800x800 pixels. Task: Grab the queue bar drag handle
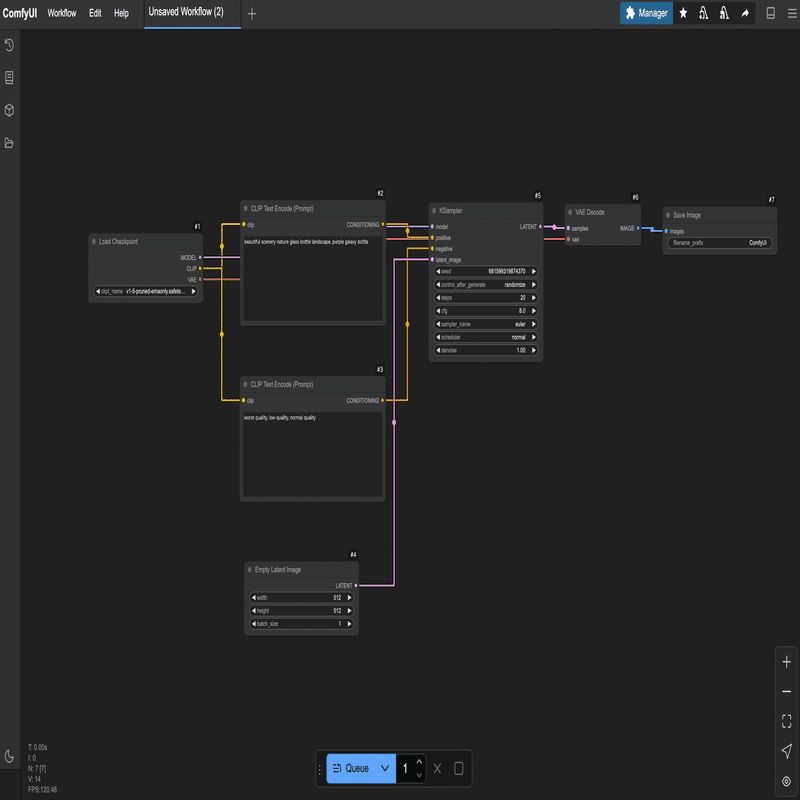tap(320, 768)
